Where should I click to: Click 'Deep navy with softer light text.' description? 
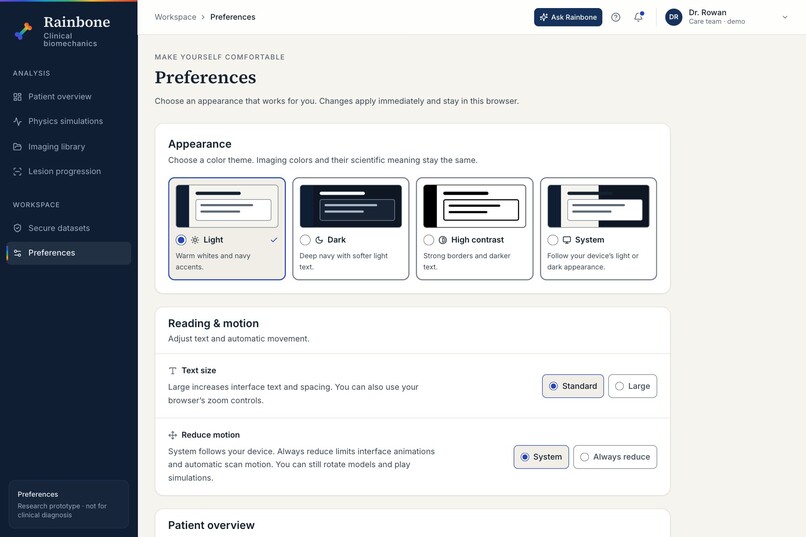pyautogui.click(x=343, y=261)
